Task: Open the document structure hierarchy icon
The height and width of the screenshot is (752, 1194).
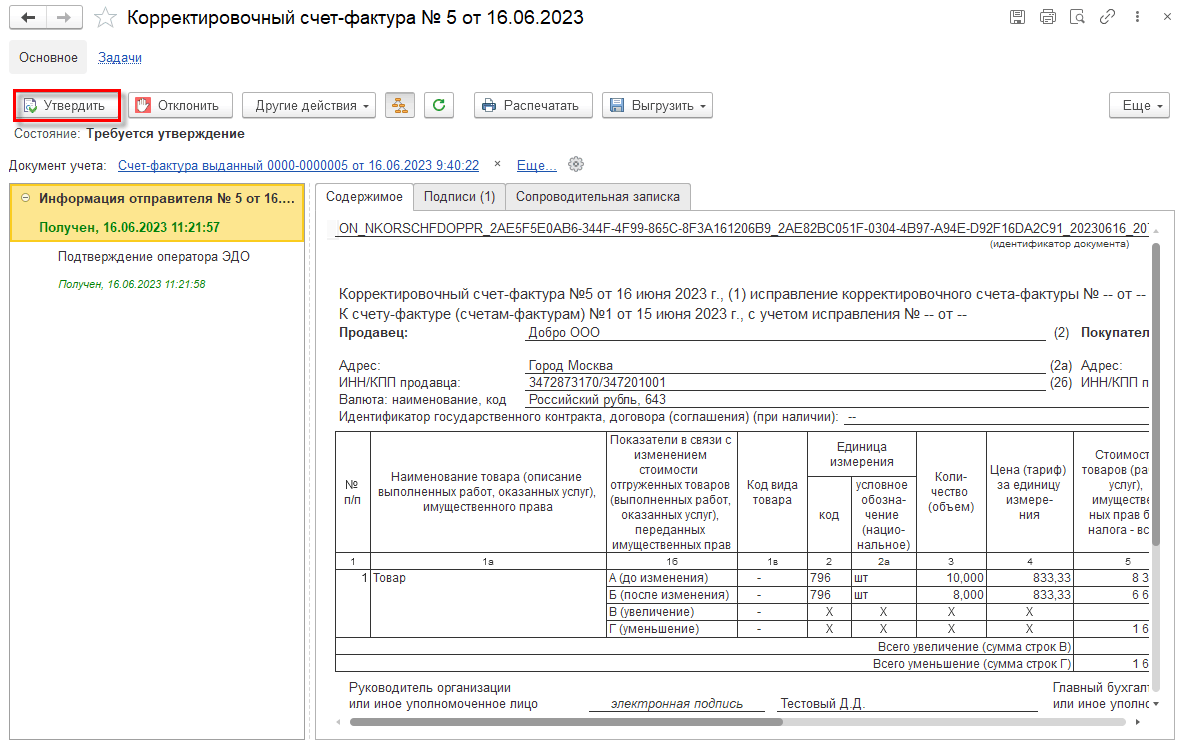Action: click(400, 105)
